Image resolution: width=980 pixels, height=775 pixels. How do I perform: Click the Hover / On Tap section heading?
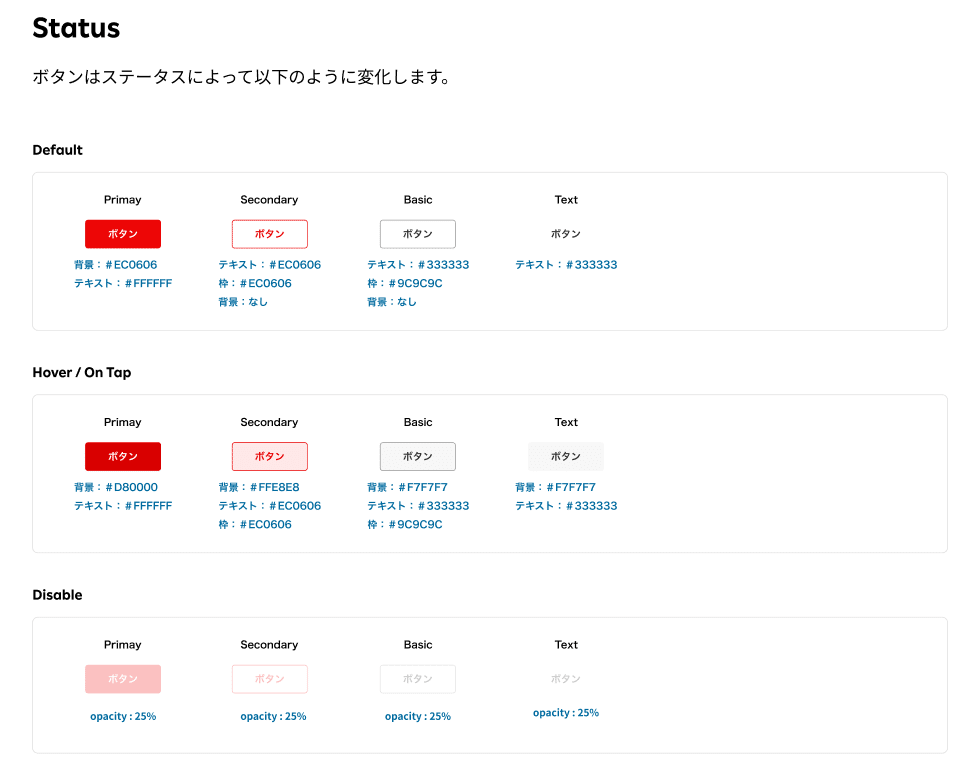coord(82,372)
